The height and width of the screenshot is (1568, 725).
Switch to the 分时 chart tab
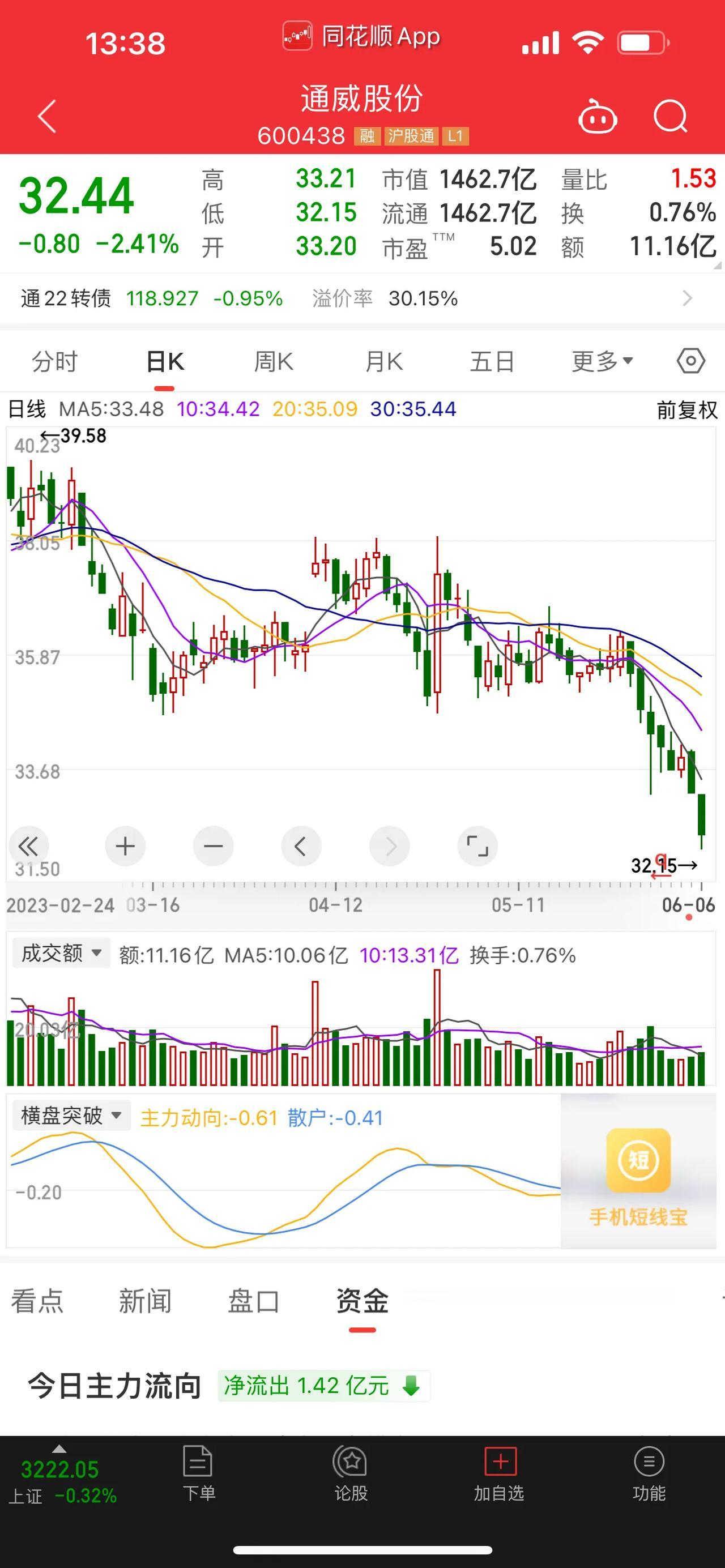click(55, 362)
